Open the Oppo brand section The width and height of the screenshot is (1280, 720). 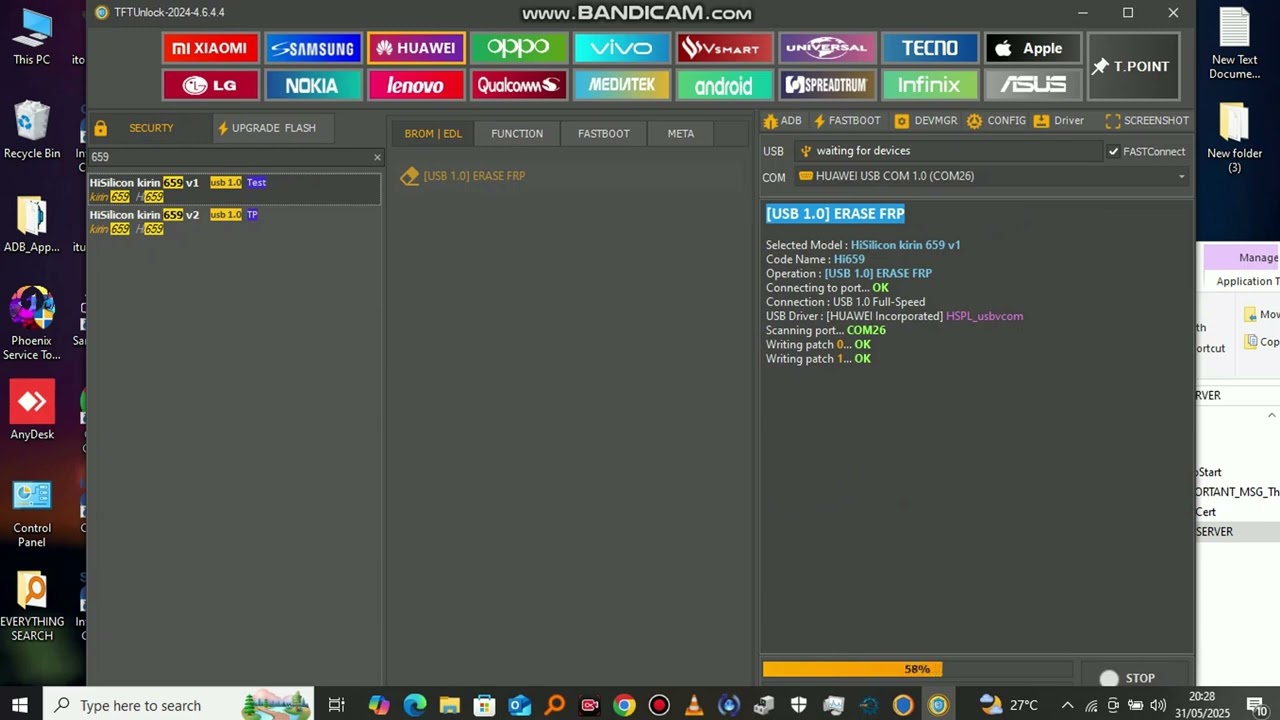coord(518,48)
